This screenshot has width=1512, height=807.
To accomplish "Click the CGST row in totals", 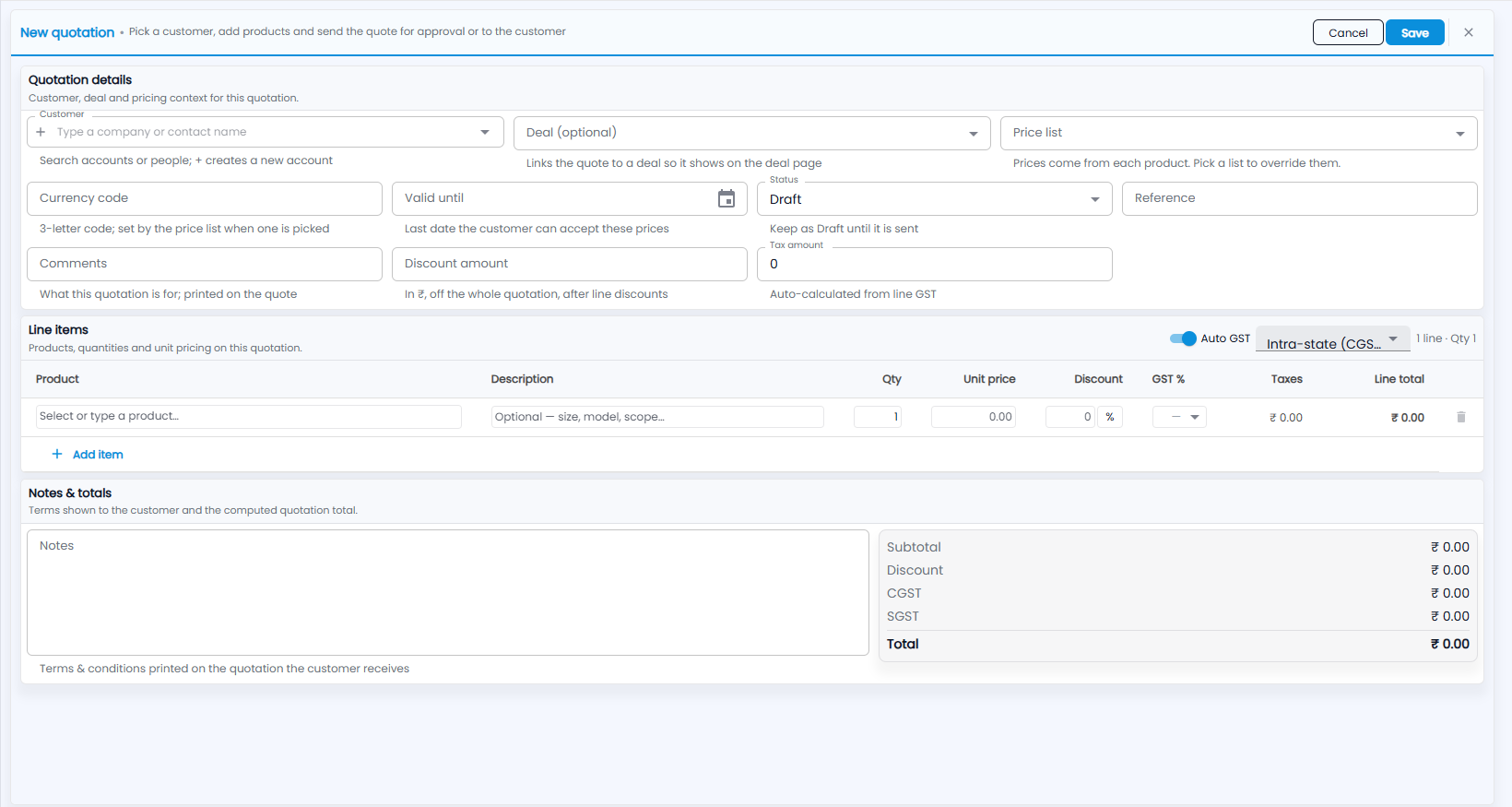I will pyautogui.click(x=1178, y=593).
